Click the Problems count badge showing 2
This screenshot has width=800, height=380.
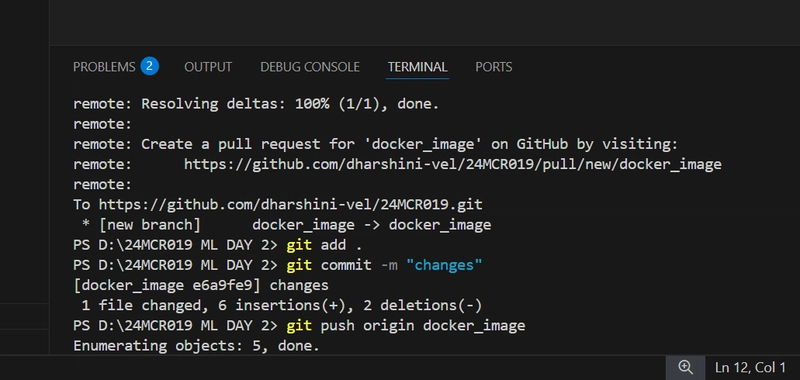tap(149, 66)
